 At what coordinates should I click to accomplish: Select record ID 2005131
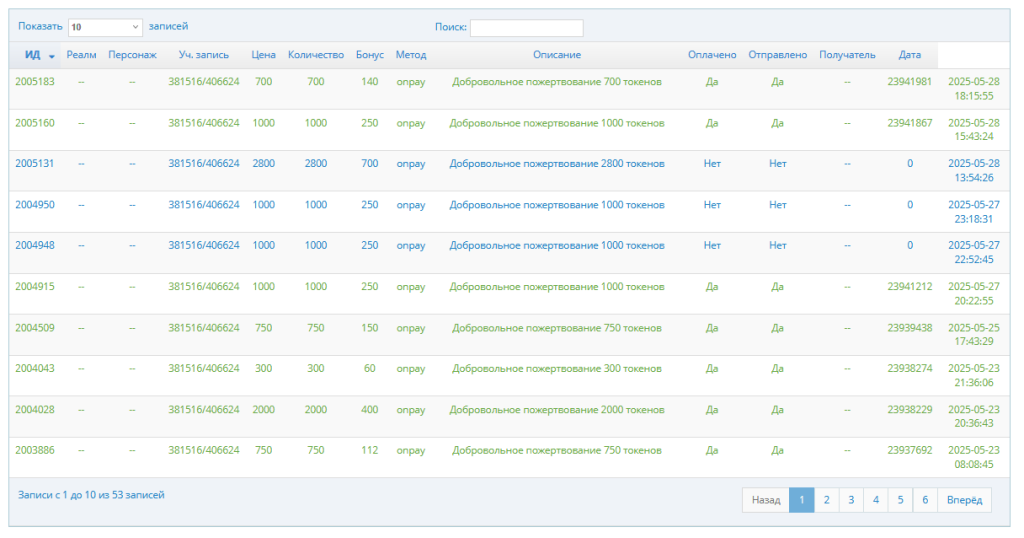(35, 164)
